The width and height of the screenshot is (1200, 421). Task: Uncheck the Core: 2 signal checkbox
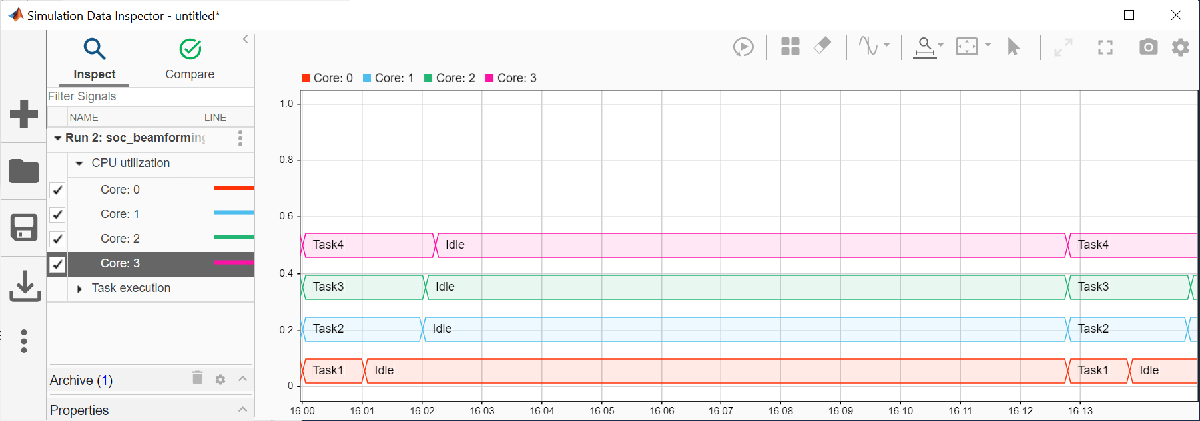(57, 240)
